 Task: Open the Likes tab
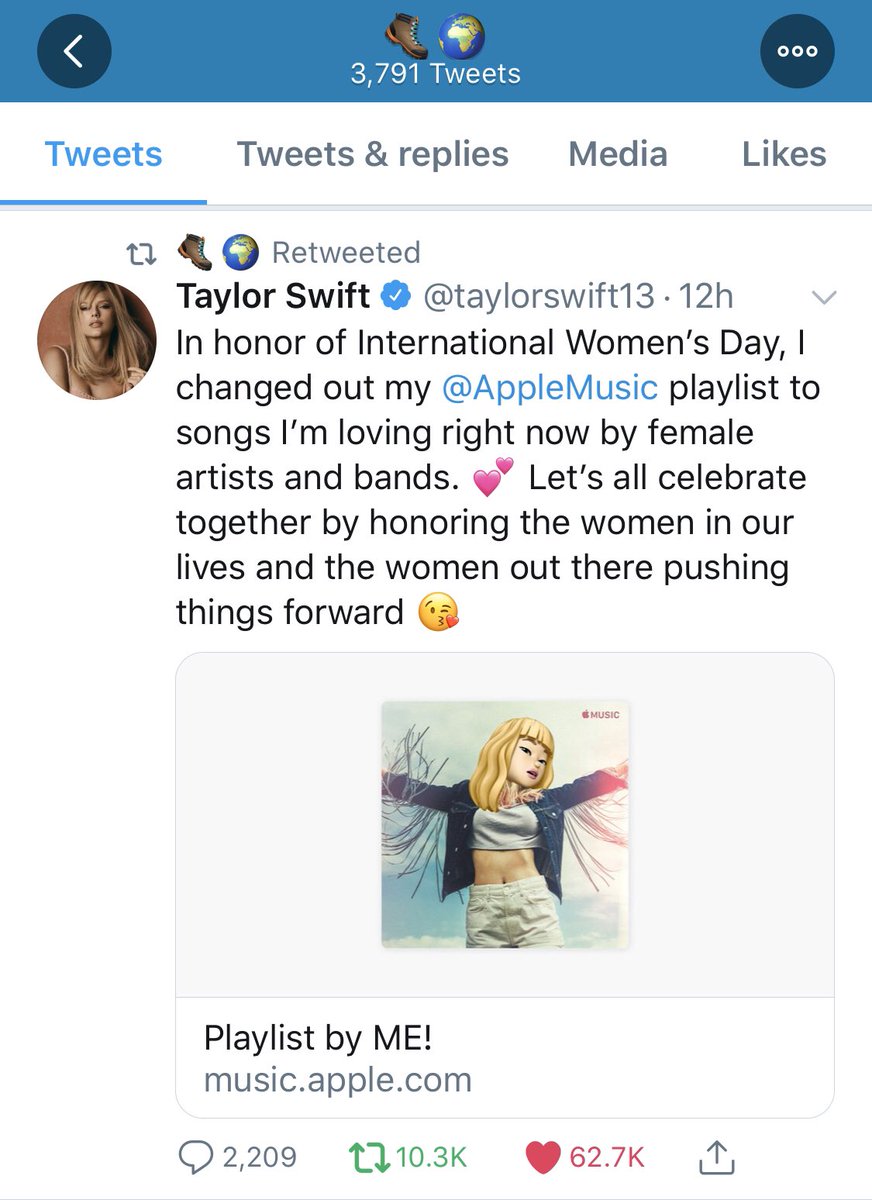783,155
